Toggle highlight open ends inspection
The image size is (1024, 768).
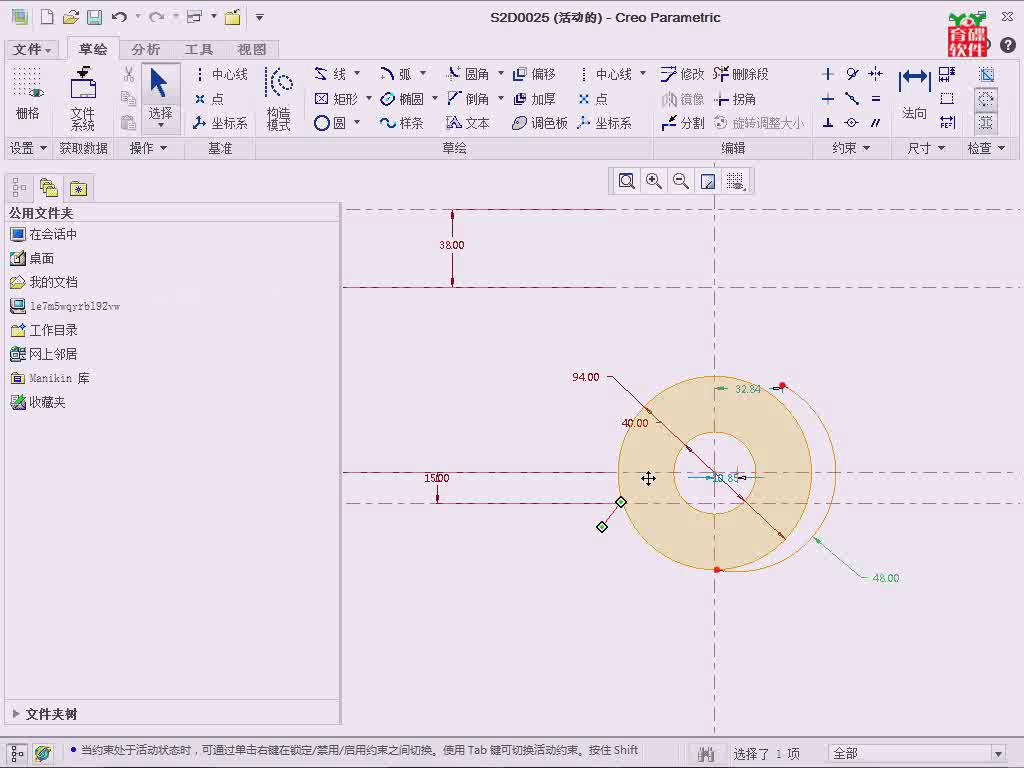987,99
